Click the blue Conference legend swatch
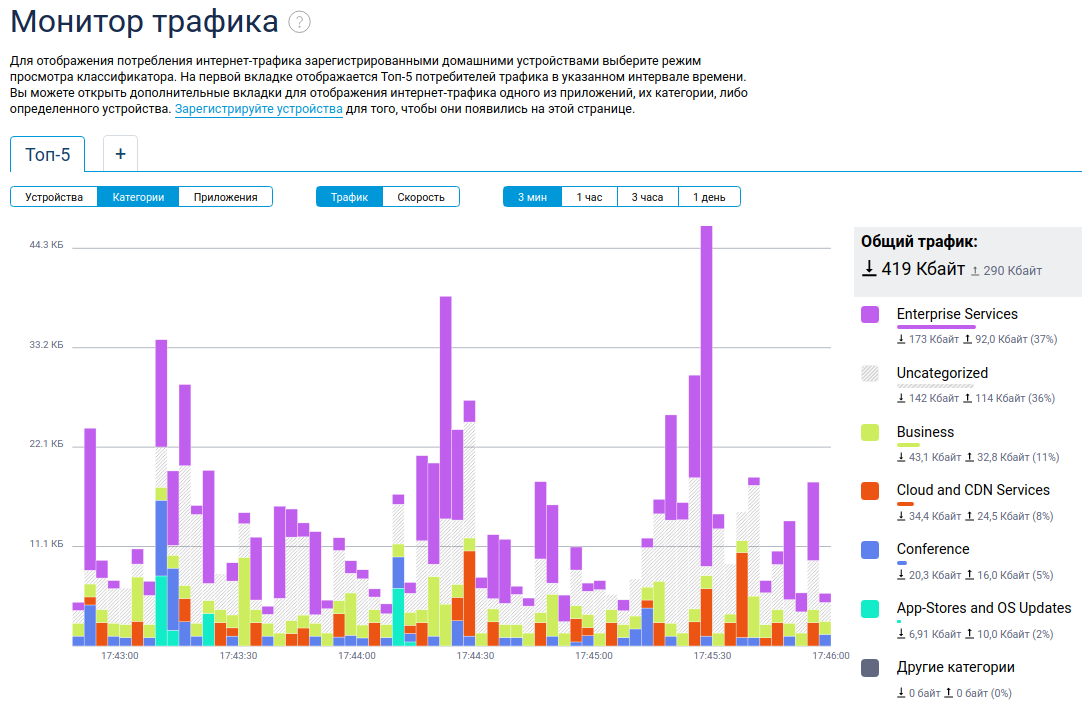The width and height of the screenshot is (1088, 711). [870, 550]
